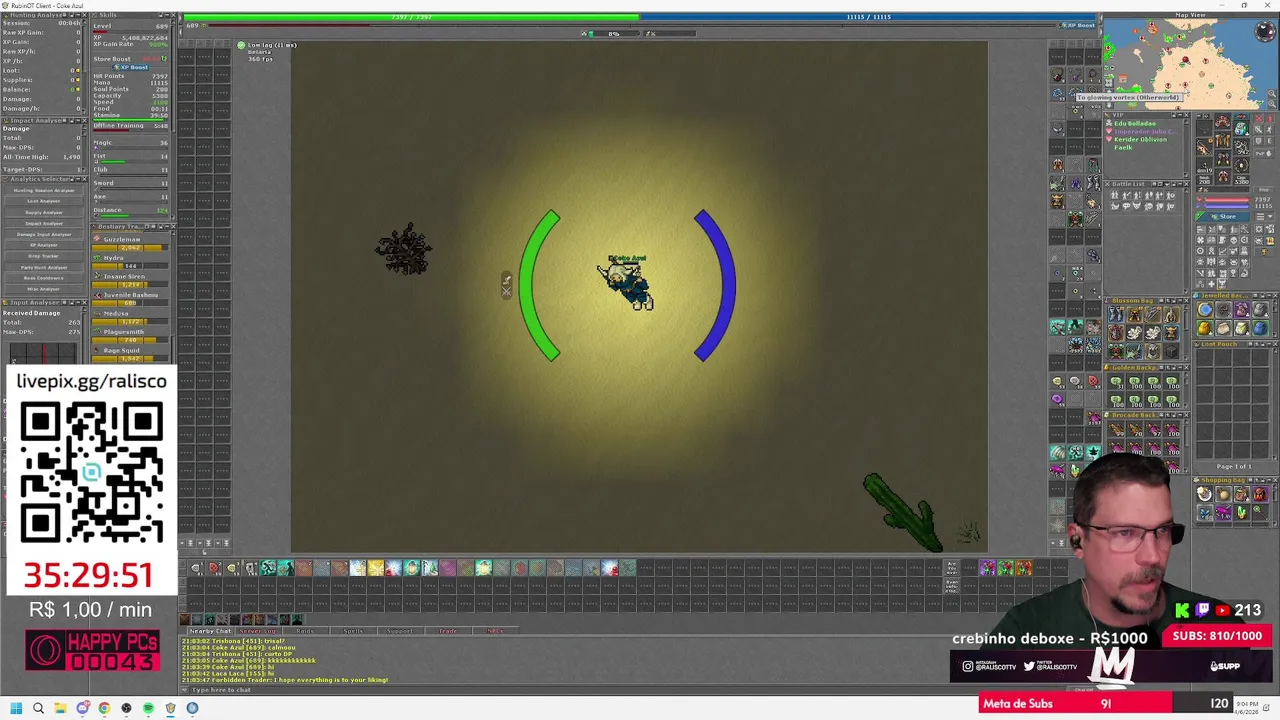
Task: Switch to the Nearby Chat tab
Action: tap(210, 631)
